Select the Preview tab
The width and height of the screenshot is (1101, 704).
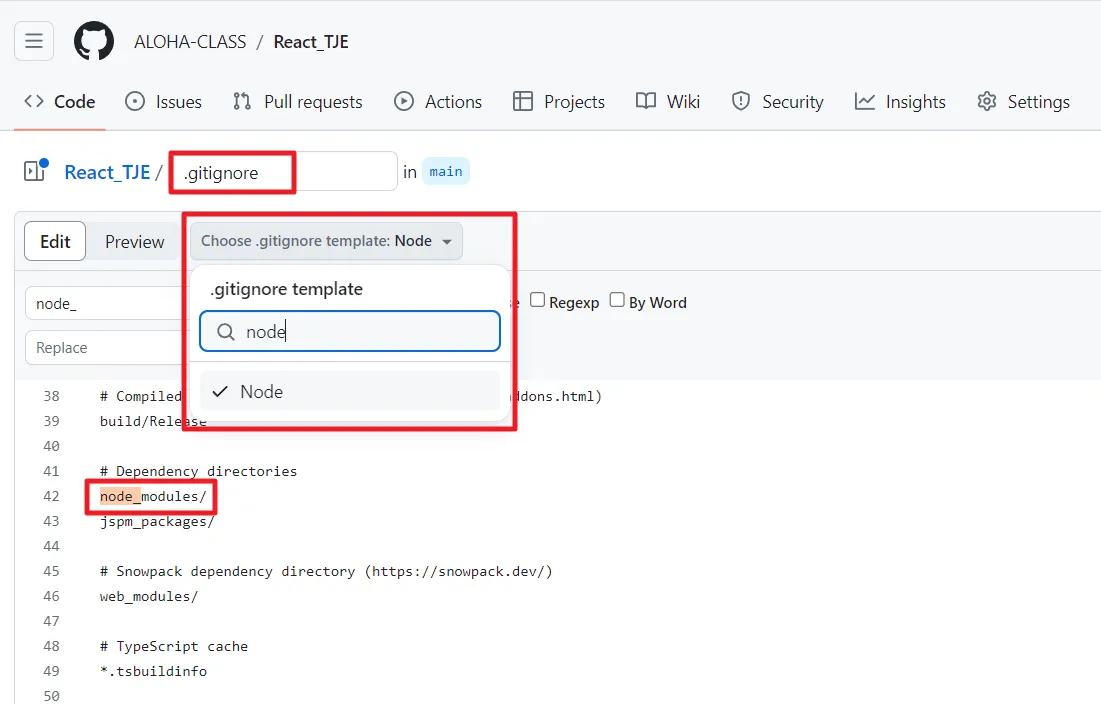point(134,241)
